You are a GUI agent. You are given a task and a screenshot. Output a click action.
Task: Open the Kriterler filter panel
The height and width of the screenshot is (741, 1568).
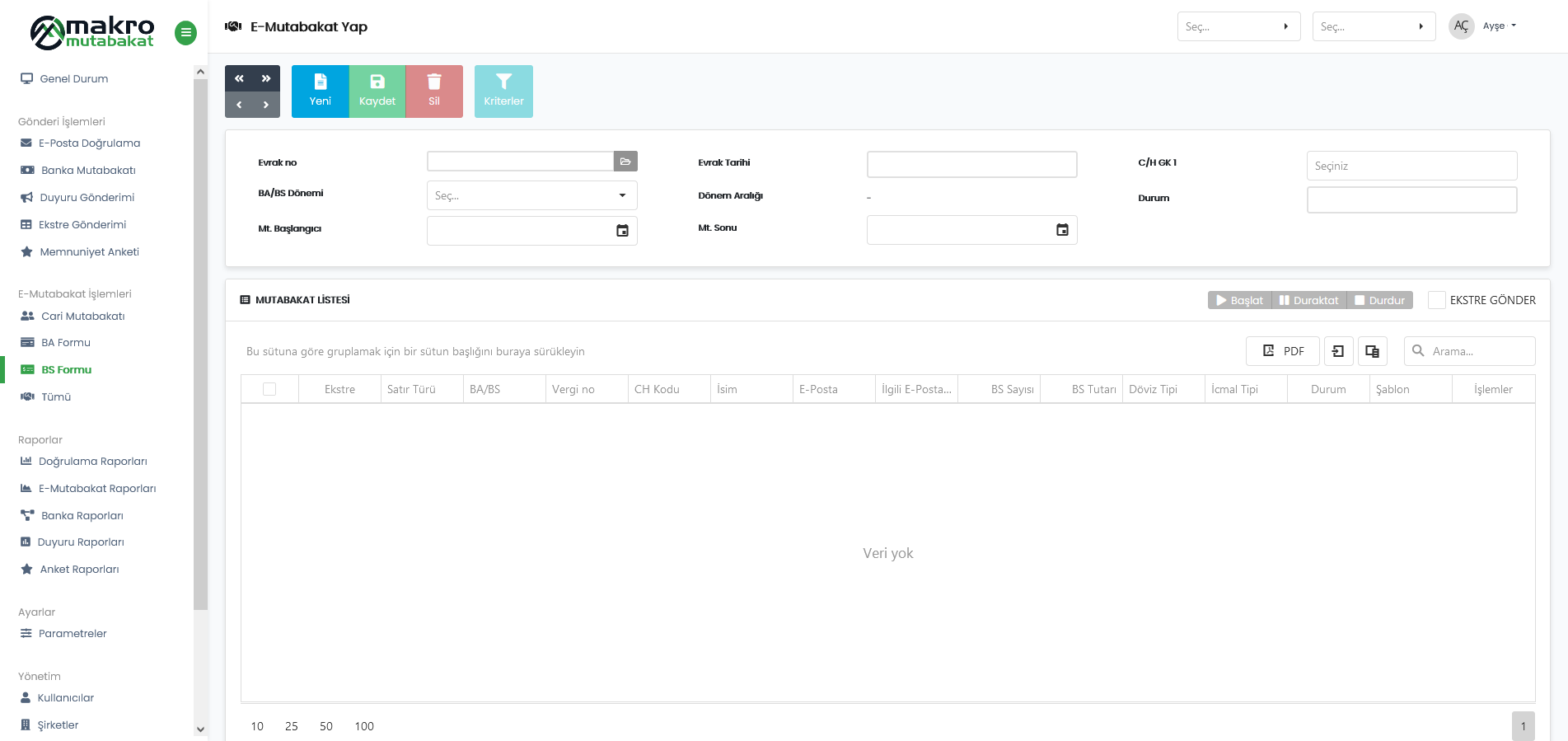pos(503,91)
